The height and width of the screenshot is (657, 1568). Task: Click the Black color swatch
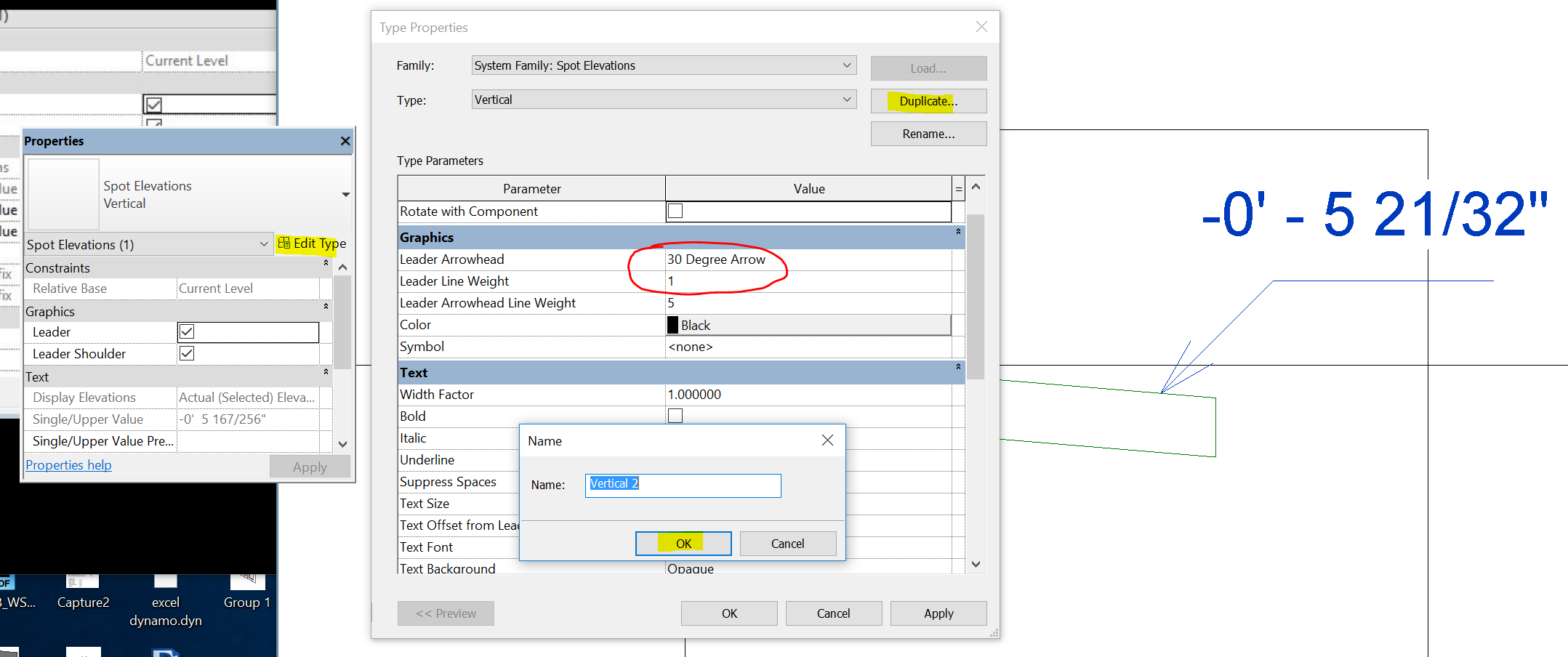(x=673, y=325)
